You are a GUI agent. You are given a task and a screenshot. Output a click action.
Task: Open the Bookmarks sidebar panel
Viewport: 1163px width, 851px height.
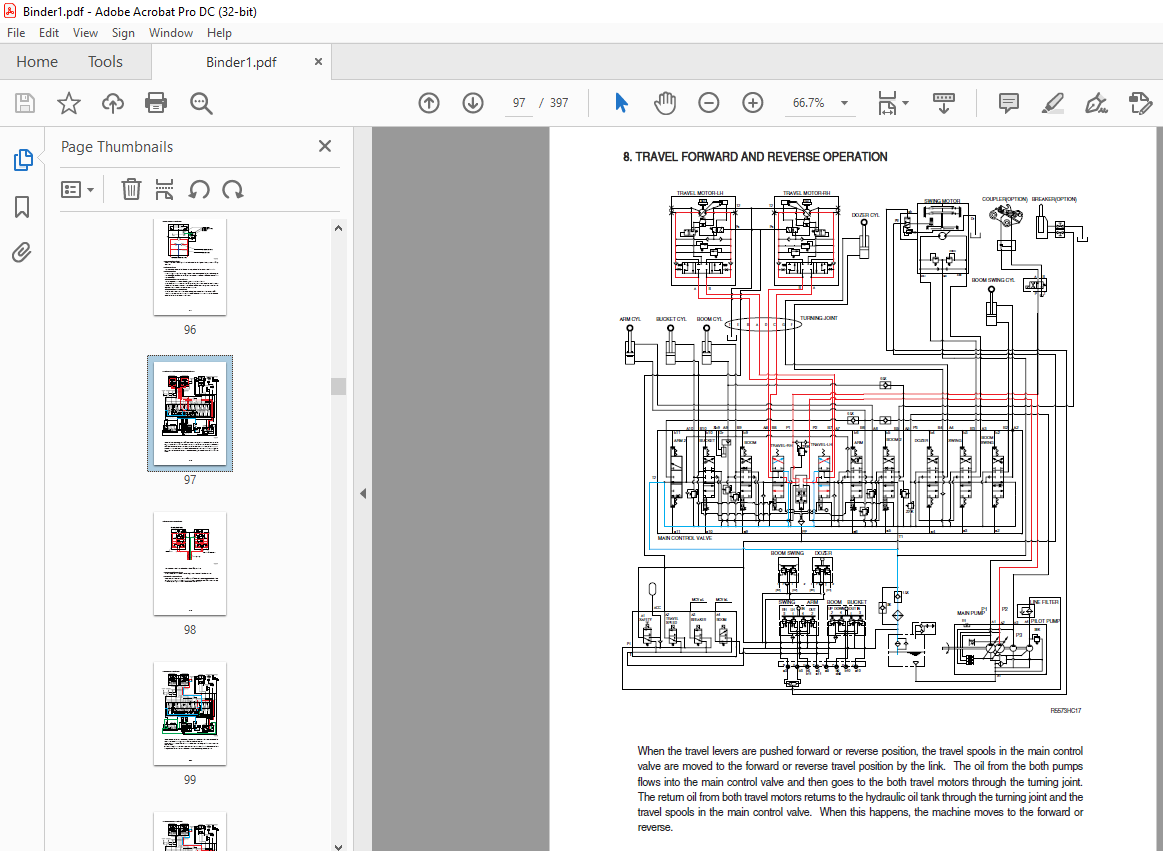pos(22,207)
